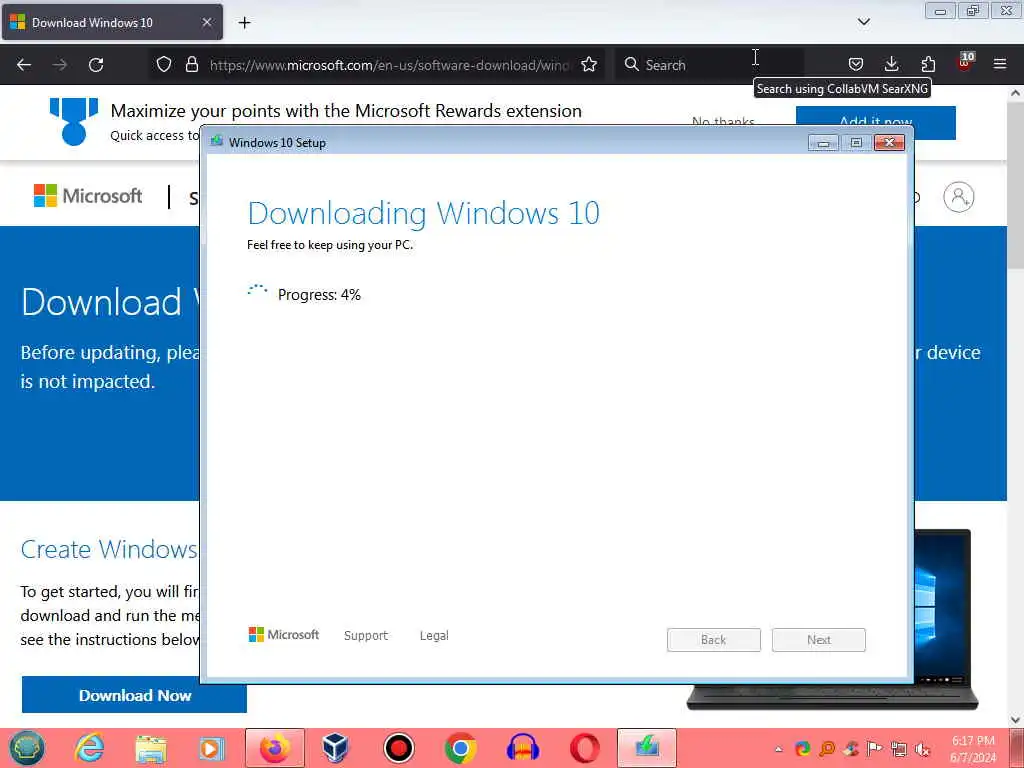Image resolution: width=1024 pixels, height=768 pixels.
Task: Launch Internet Explorer from taskbar
Action: click(x=89, y=748)
